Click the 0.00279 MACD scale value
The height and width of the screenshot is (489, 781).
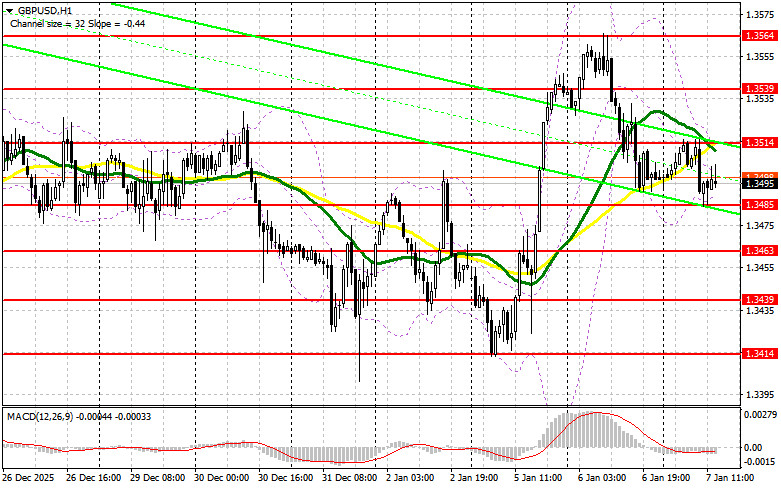pyautogui.click(x=760, y=414)
